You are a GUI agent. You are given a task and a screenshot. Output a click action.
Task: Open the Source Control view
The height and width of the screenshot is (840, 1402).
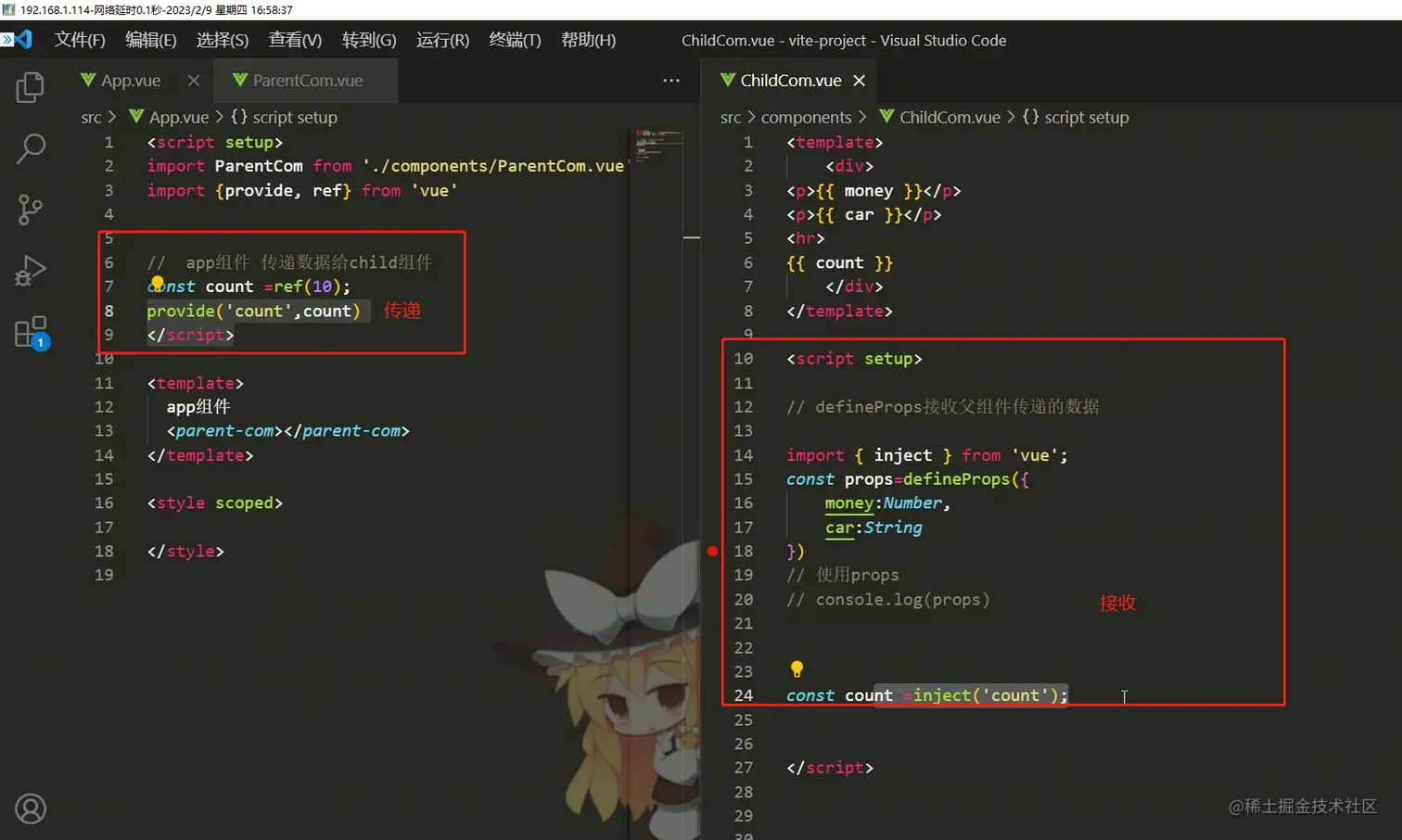click(x=30, y=210)
